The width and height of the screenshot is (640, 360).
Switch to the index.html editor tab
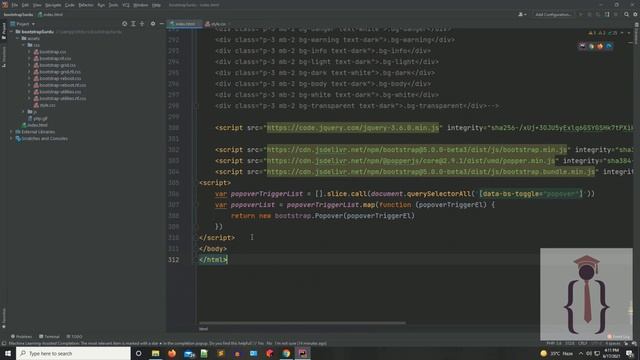pos(183,24)
